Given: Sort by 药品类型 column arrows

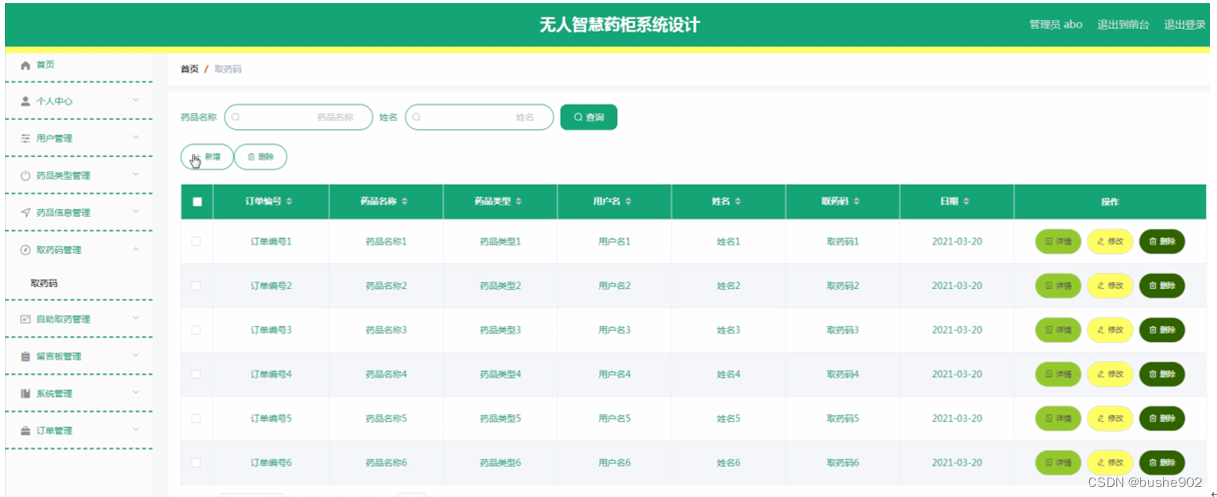Looking at the screenshot, I should click(518, 202).
